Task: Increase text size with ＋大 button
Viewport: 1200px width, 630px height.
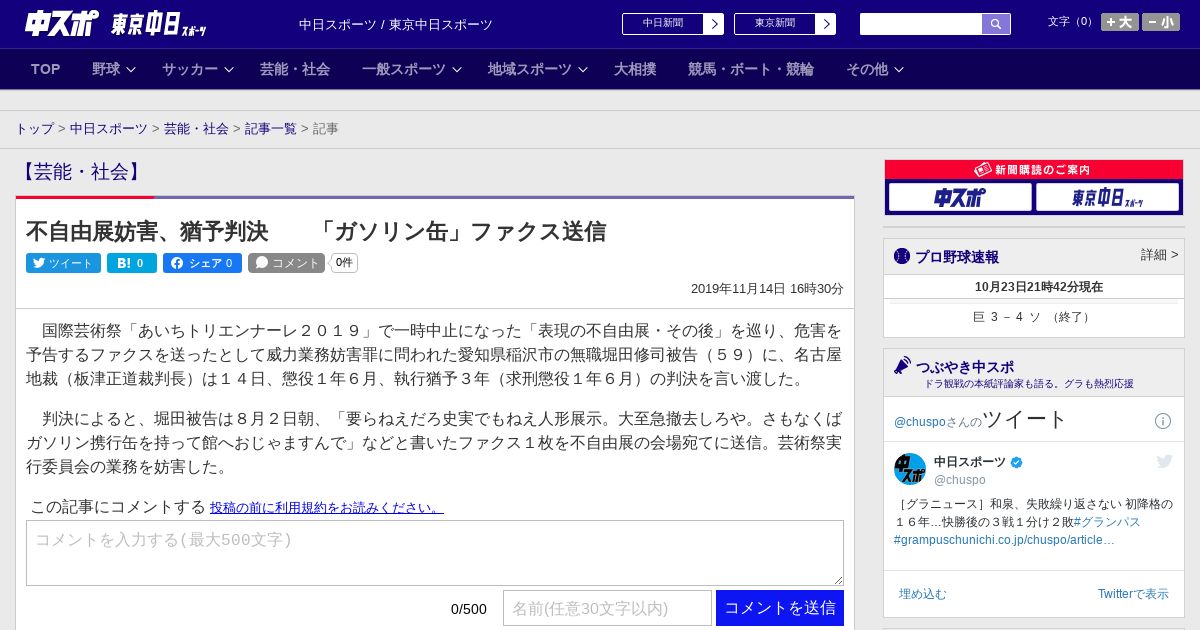Action: (1119, 22)
